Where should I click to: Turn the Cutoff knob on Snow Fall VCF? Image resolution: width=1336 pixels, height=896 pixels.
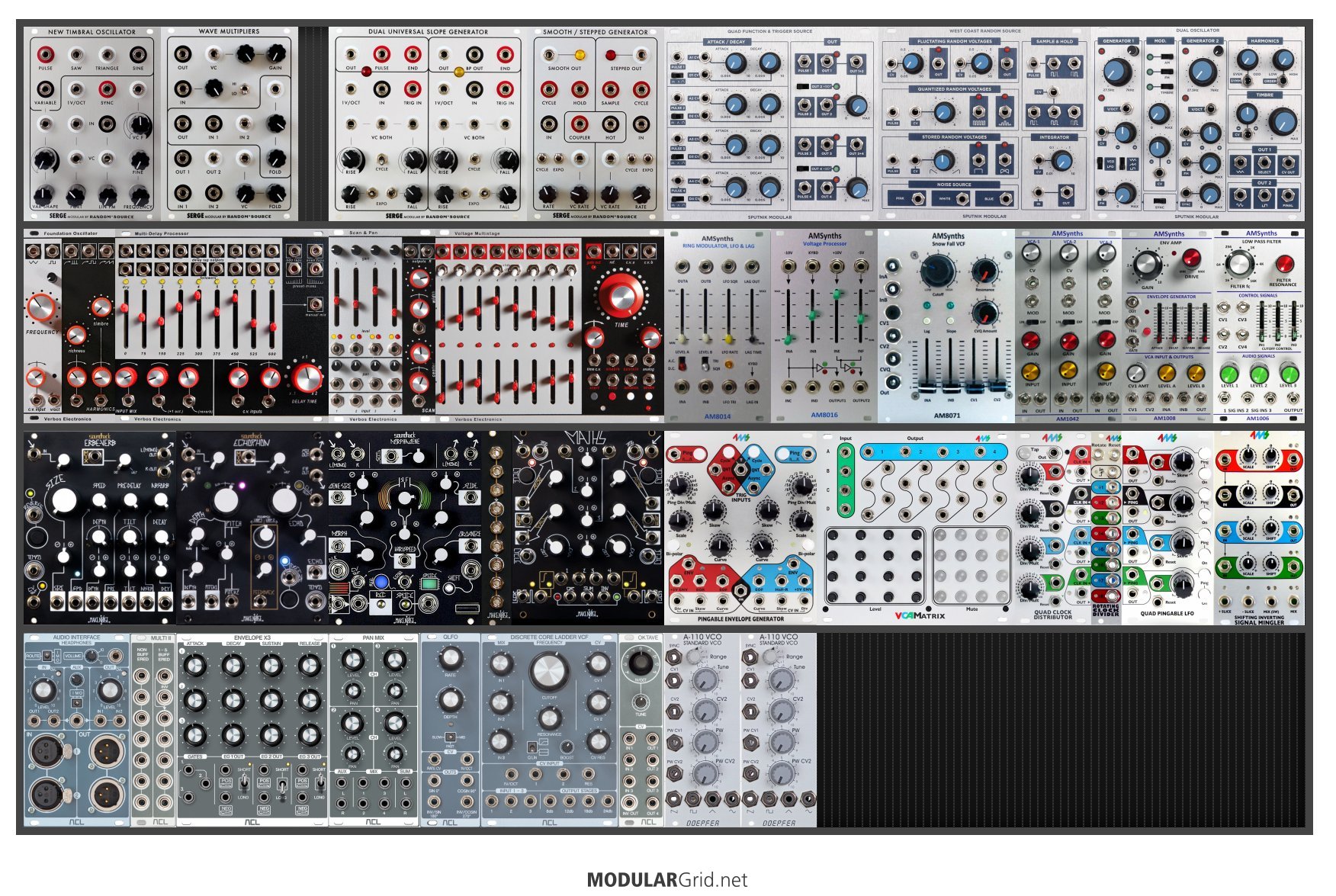[x=938, y=271]
